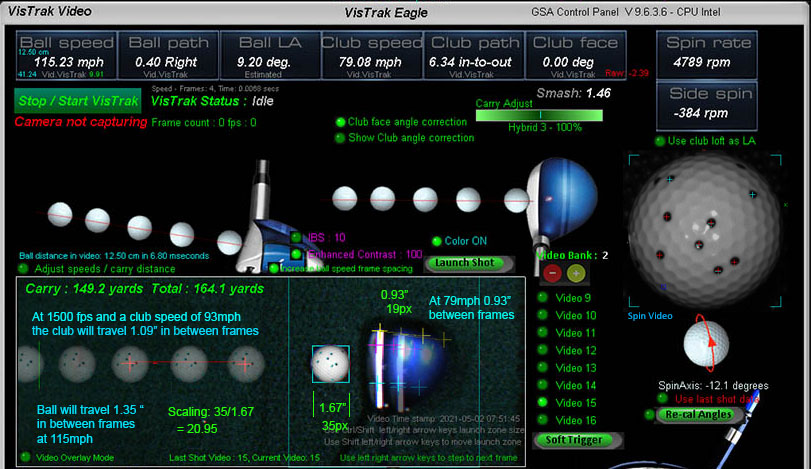Click the Ball speed readout panel
This screenshot has width=811, height=469.
[66, 55]
